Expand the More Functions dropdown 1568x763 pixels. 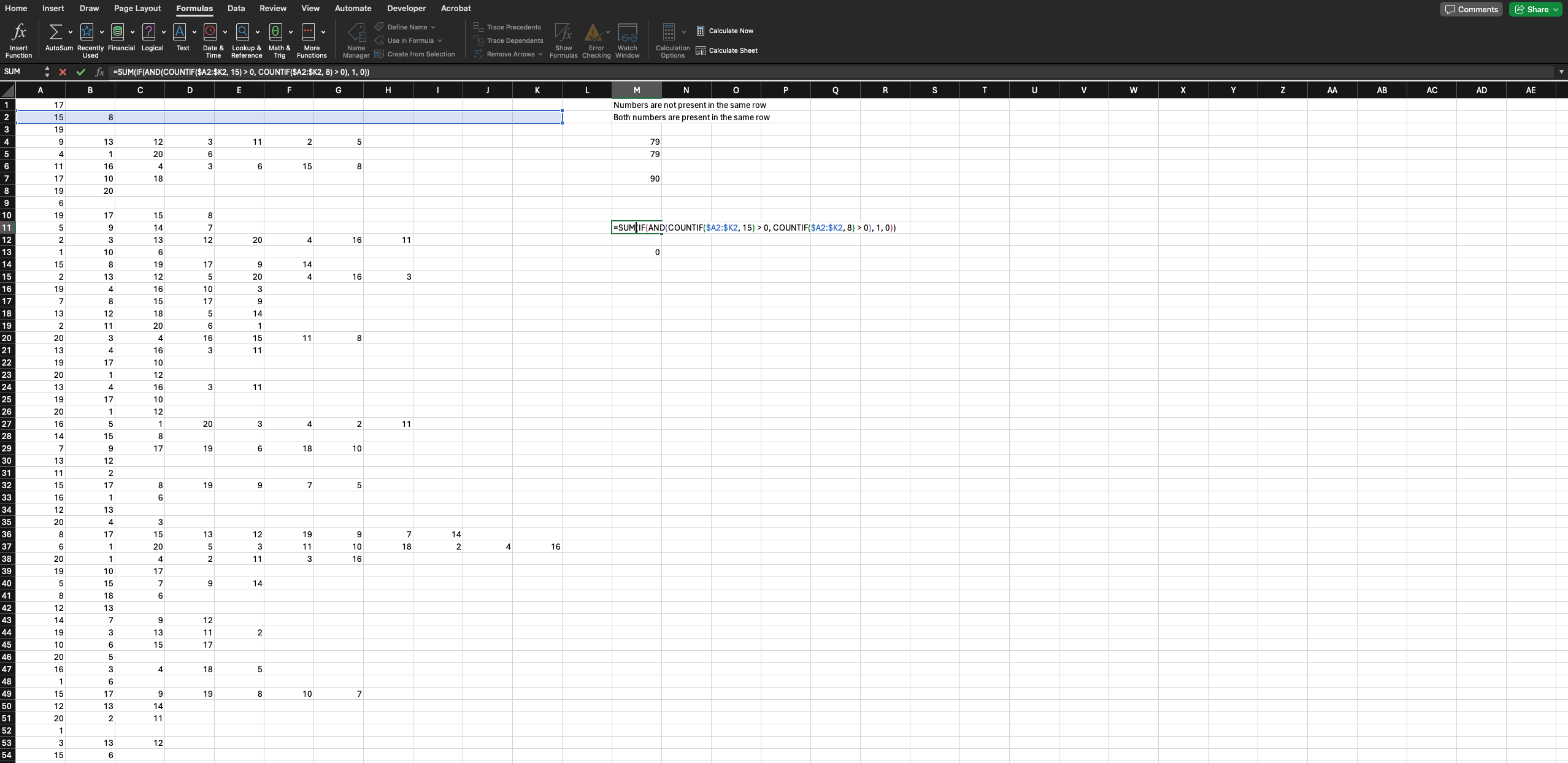tap(323, 32)
